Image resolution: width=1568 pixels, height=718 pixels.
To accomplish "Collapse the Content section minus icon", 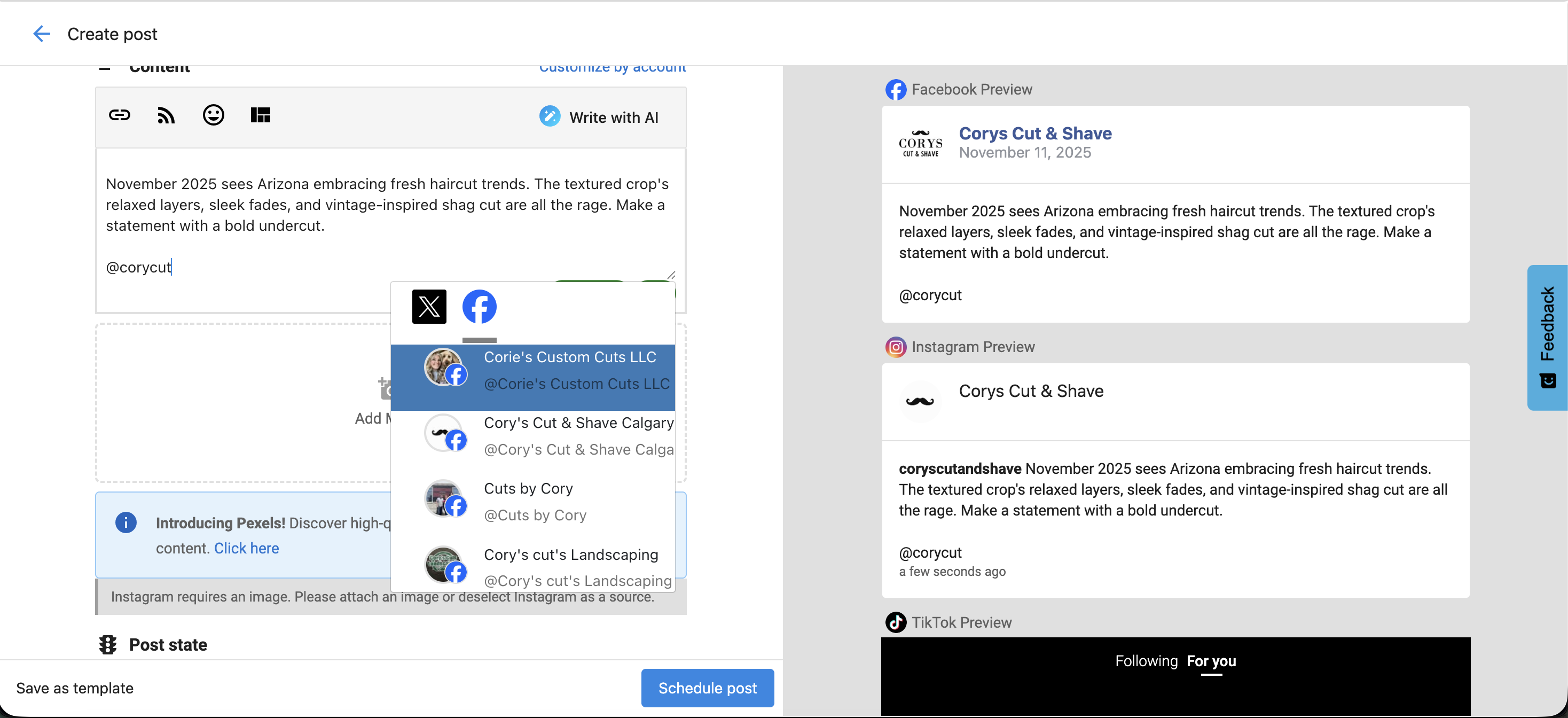I will click(105, 68).
